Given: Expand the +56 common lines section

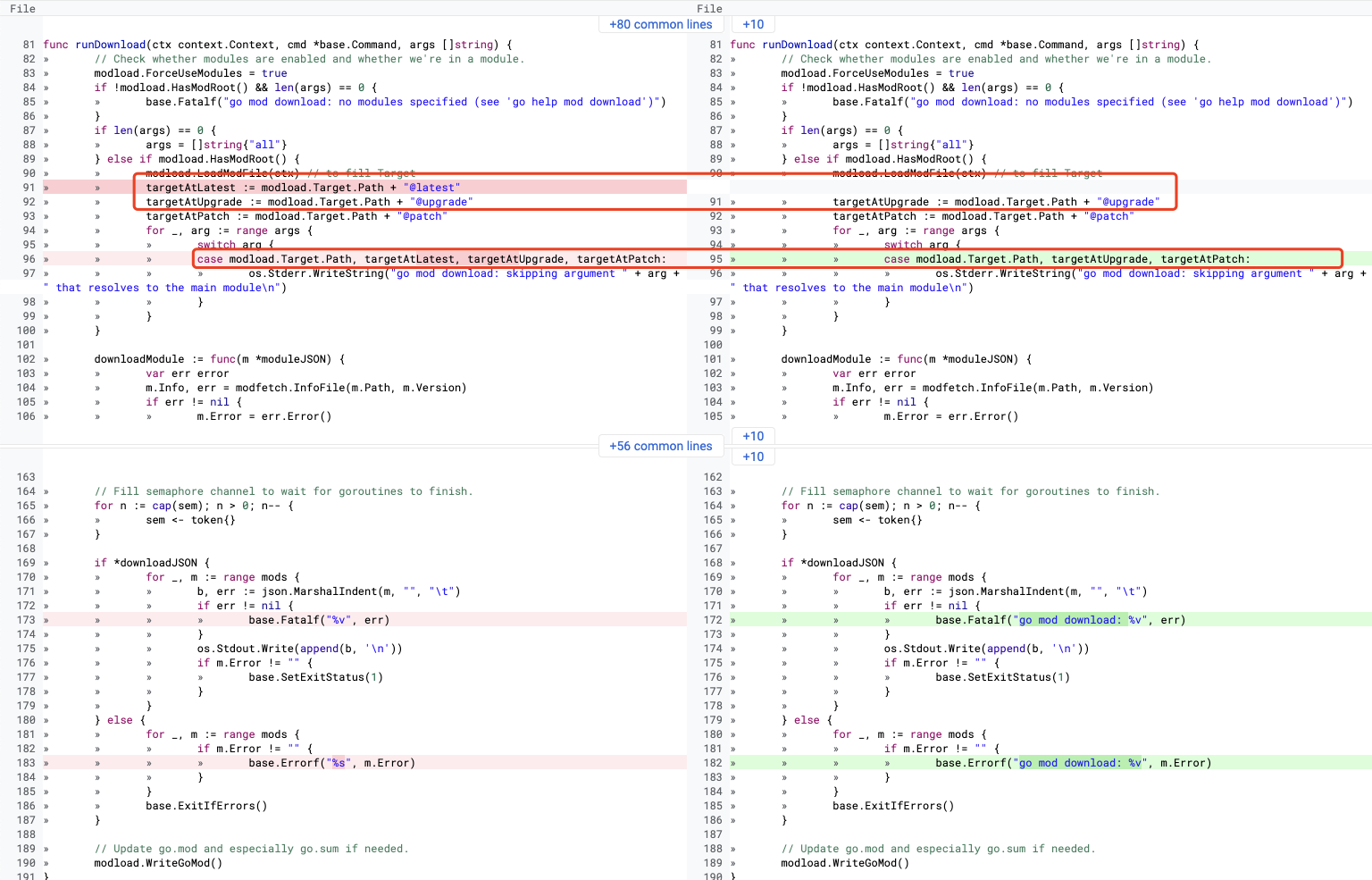Looking at the screenshot, I should pos(661,446).
